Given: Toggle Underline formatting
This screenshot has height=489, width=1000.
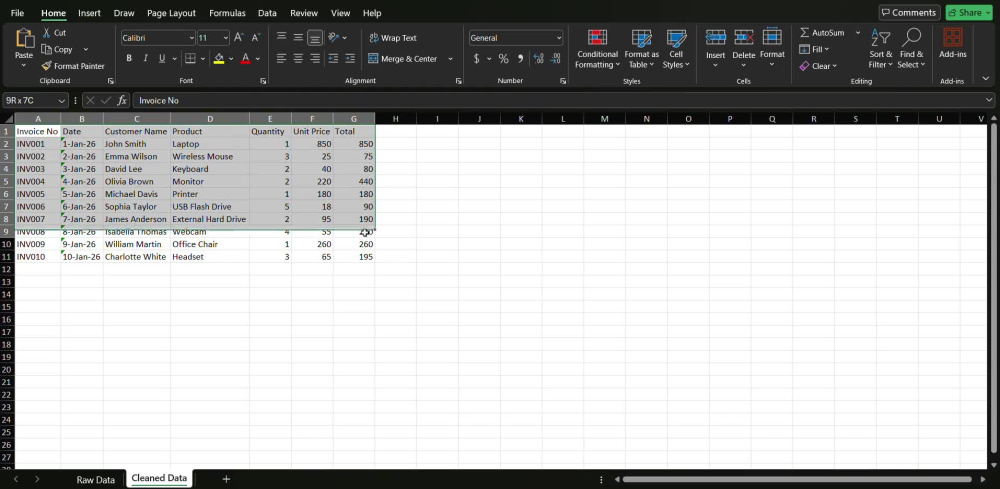Looking at the screenshot, I should [x=162, y=59].
